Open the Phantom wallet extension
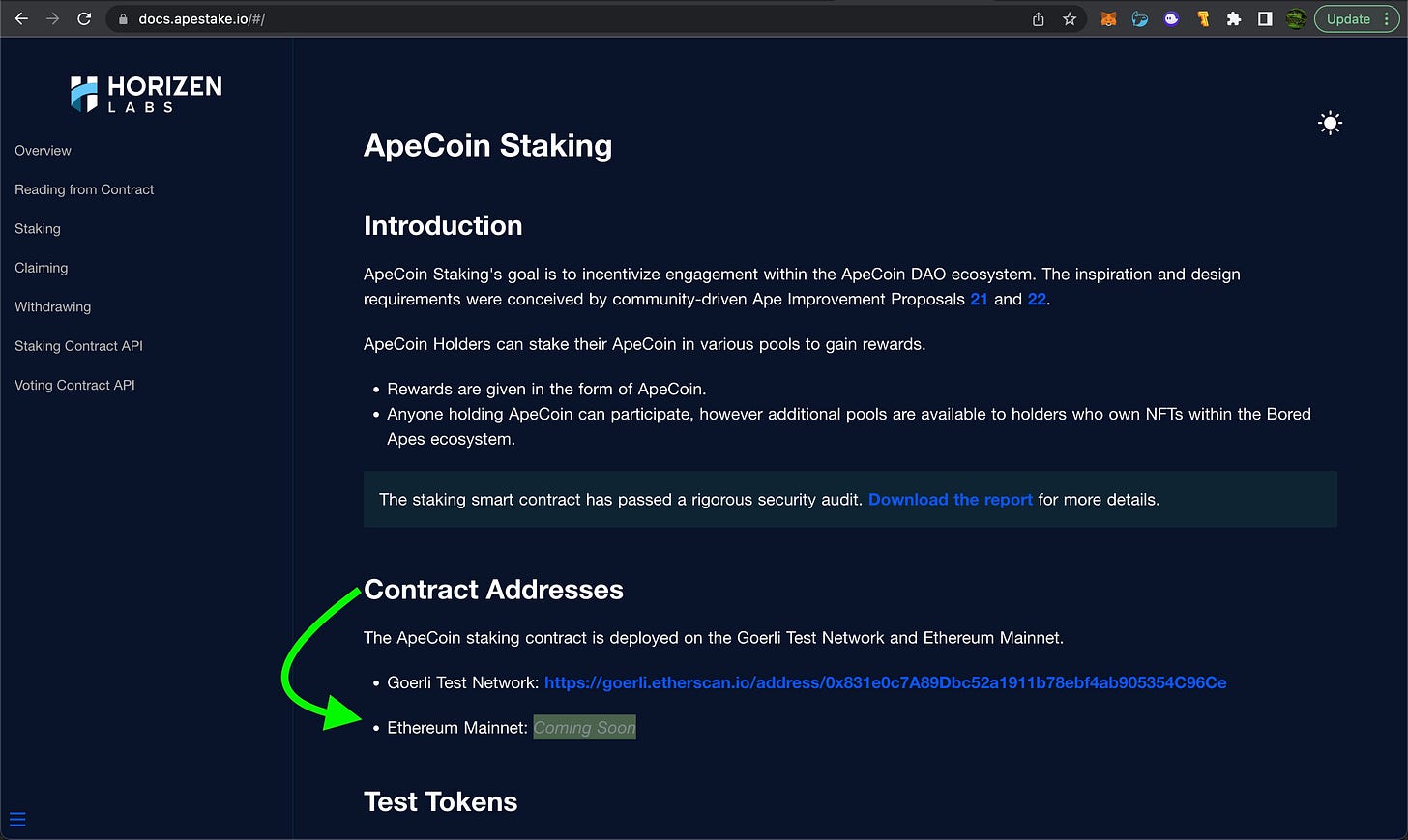 coord(1171,18)
